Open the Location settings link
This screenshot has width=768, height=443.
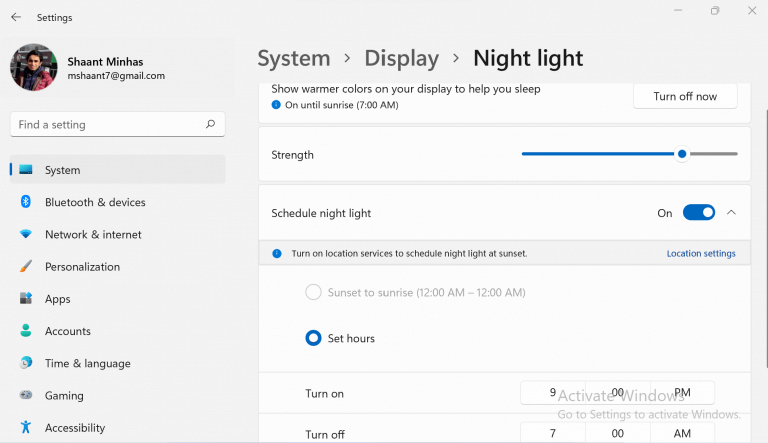701,254
